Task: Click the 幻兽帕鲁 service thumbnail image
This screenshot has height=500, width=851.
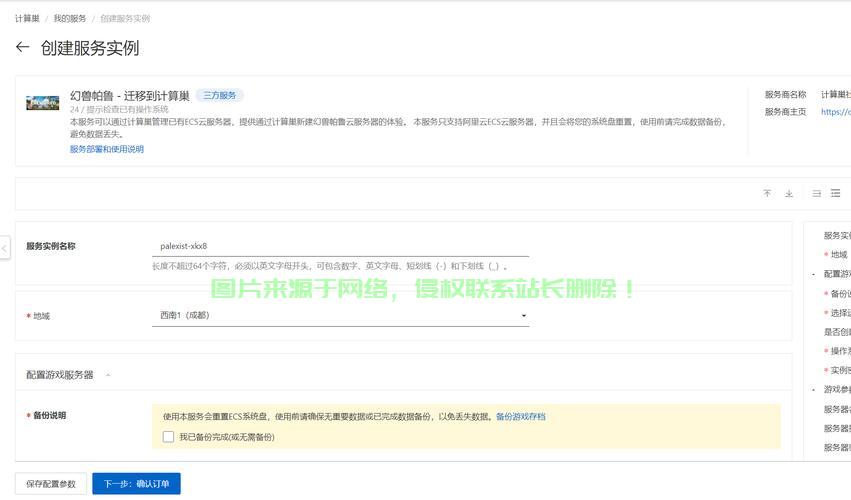Action: click(x=42, y=103)
